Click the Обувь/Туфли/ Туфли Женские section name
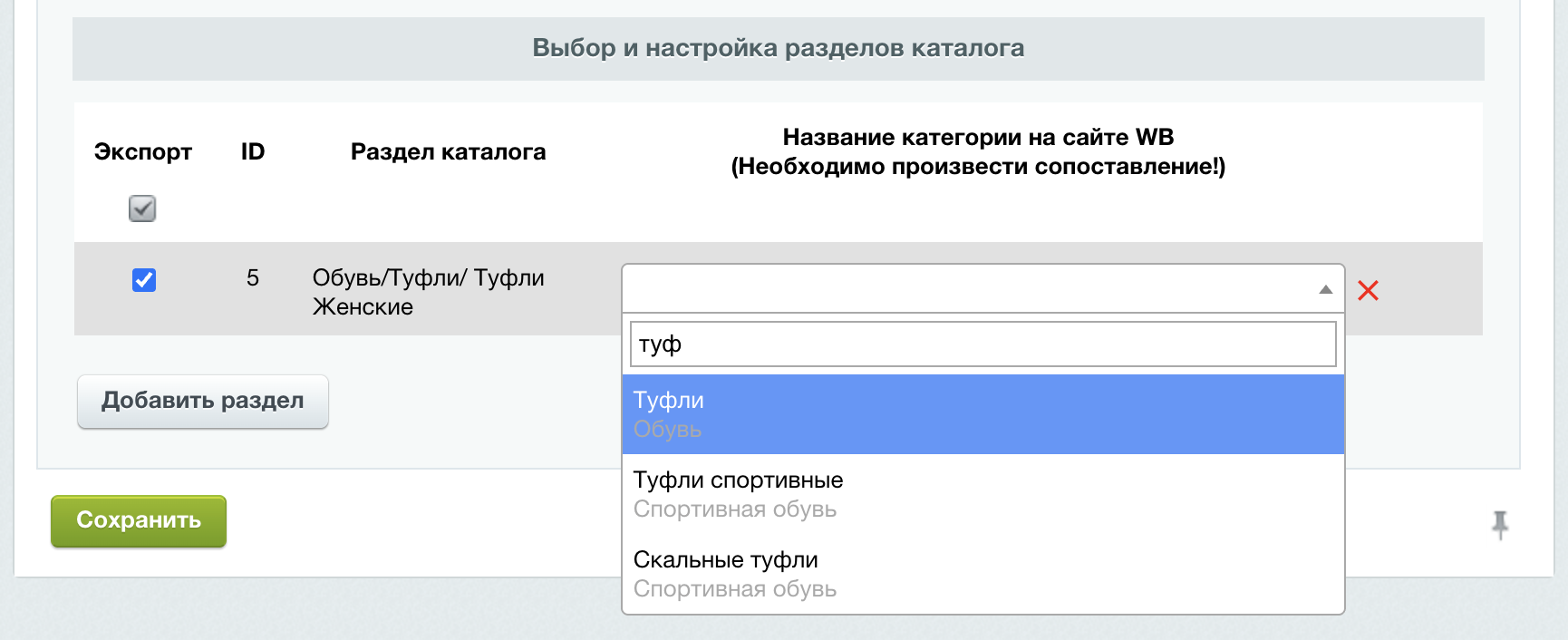The height and width of the screenshot is (640, 1568). point(428,292)
